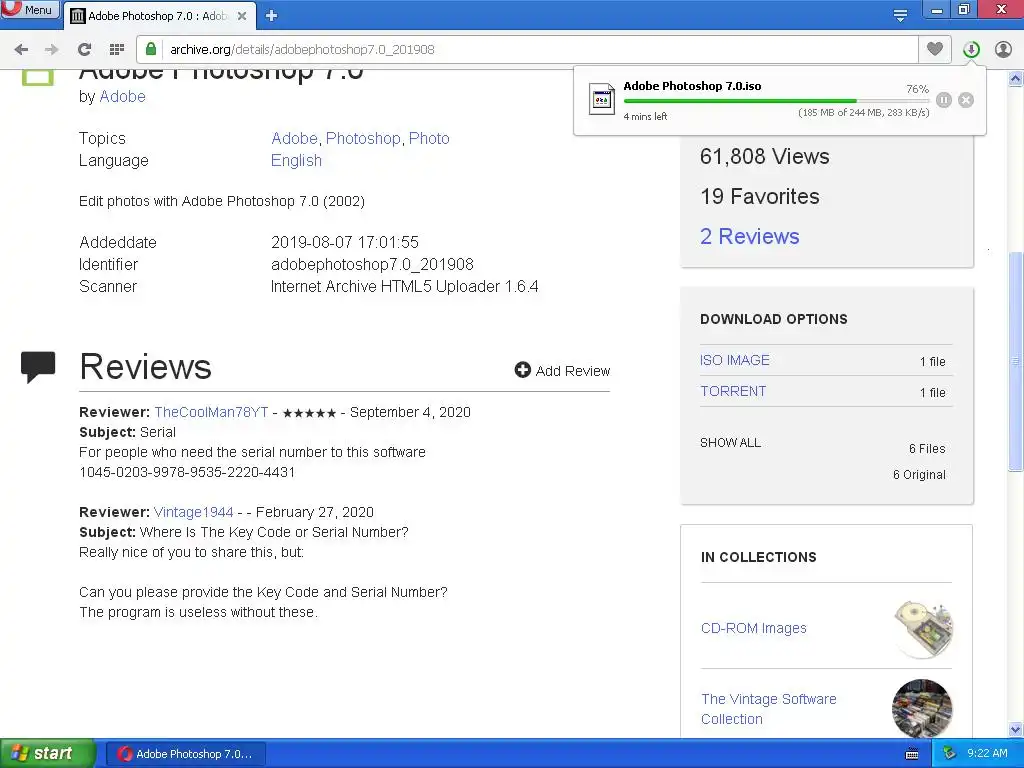Image resolution: width=1024 pixels, height=768 pixels.
Task: Switch to the Adobe Photoshop 7.0 tab
Action: point(158,16)
